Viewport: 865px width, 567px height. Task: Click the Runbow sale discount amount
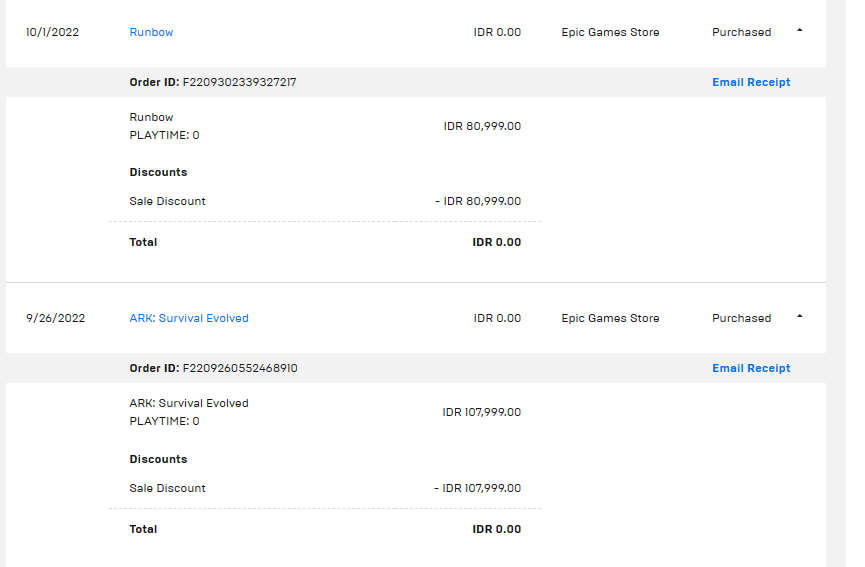pyautogui.click(x=478, y=201)
